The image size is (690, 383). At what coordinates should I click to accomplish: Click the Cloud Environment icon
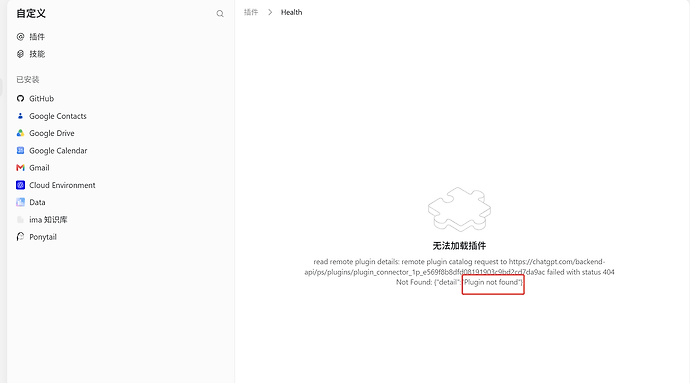point(20,185)
